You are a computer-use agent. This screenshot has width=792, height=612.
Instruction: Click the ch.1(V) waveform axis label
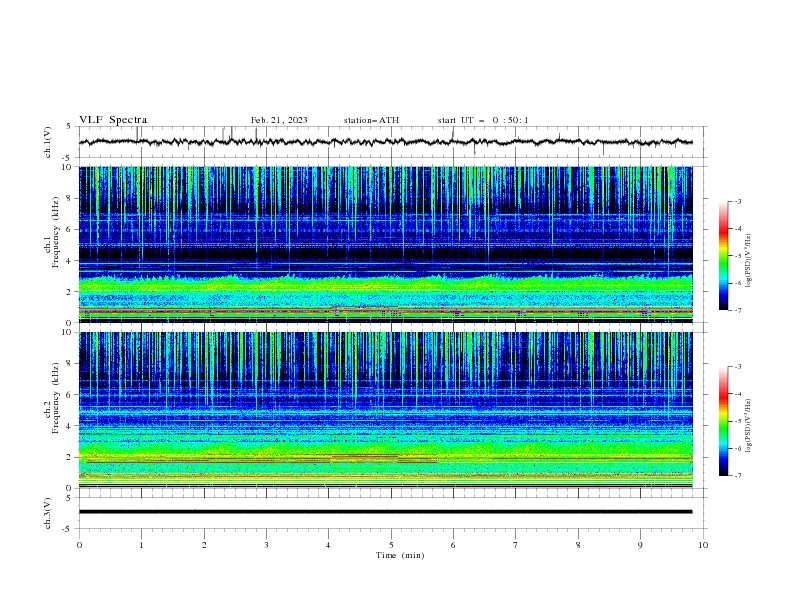pos(48,142)
